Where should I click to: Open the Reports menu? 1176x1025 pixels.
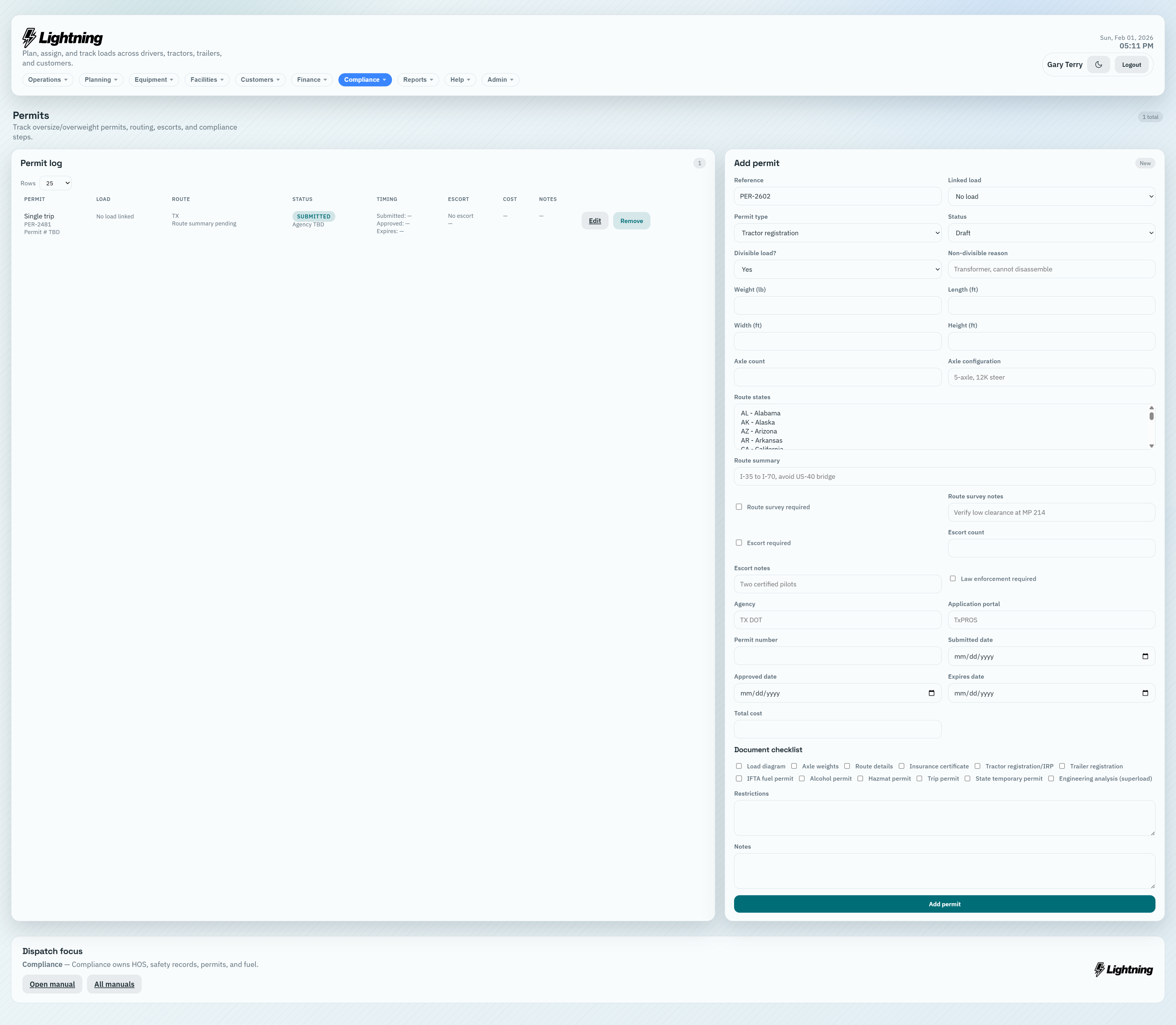pyautogui.click(x=417, y=80)
